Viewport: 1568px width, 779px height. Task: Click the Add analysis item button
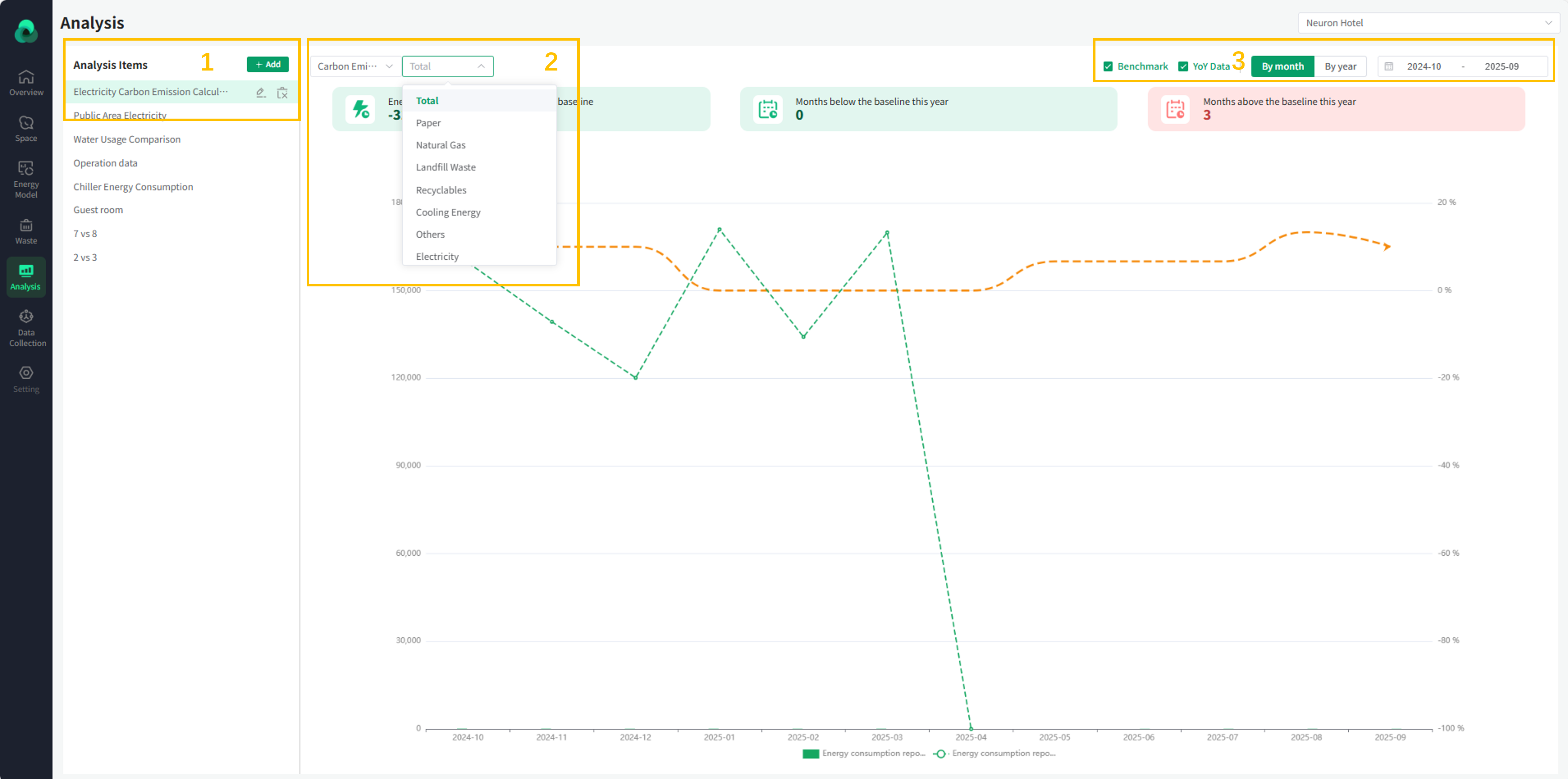[x=267, y=64]
